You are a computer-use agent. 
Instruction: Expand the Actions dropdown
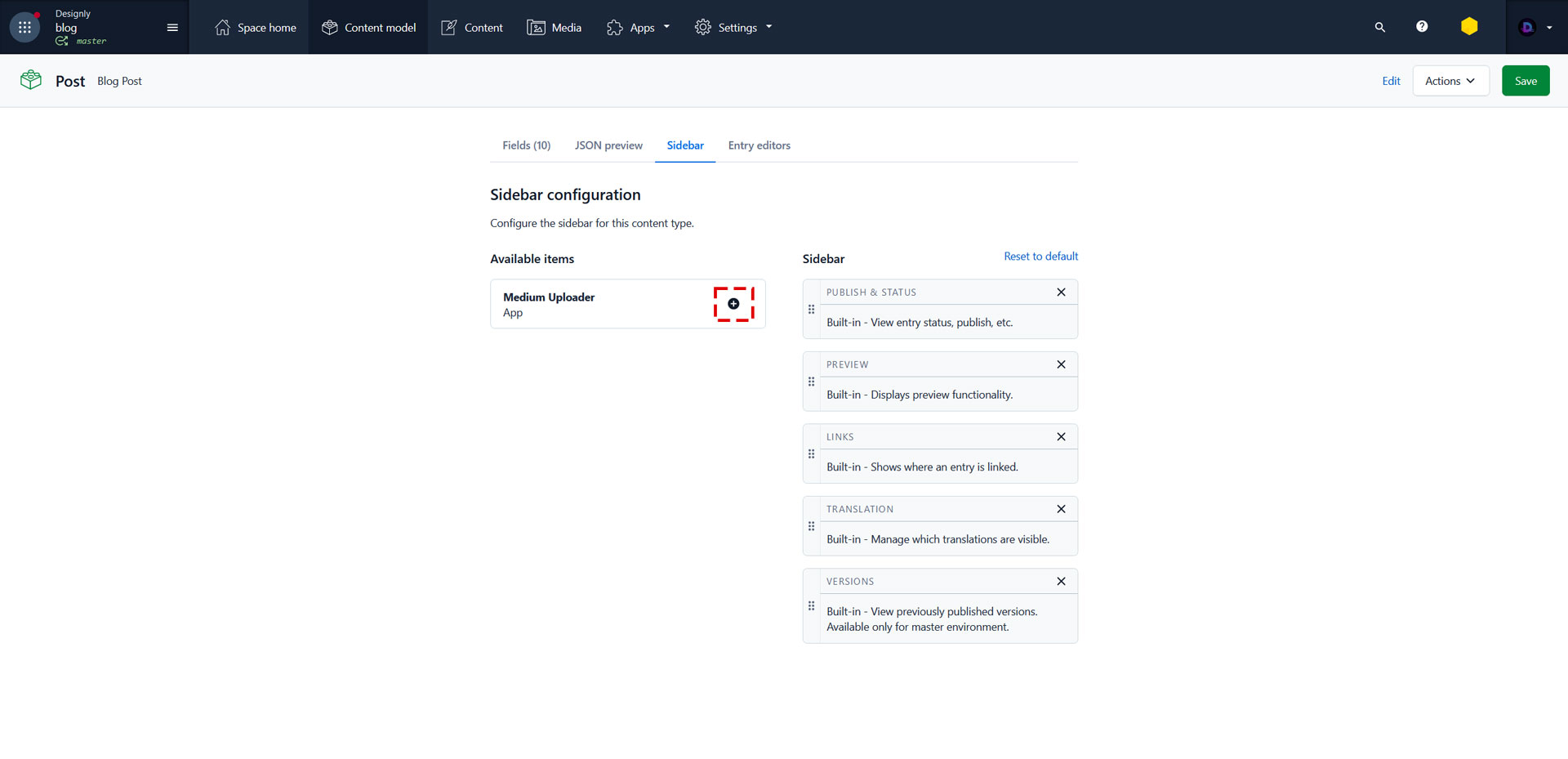pos(1450,81)
